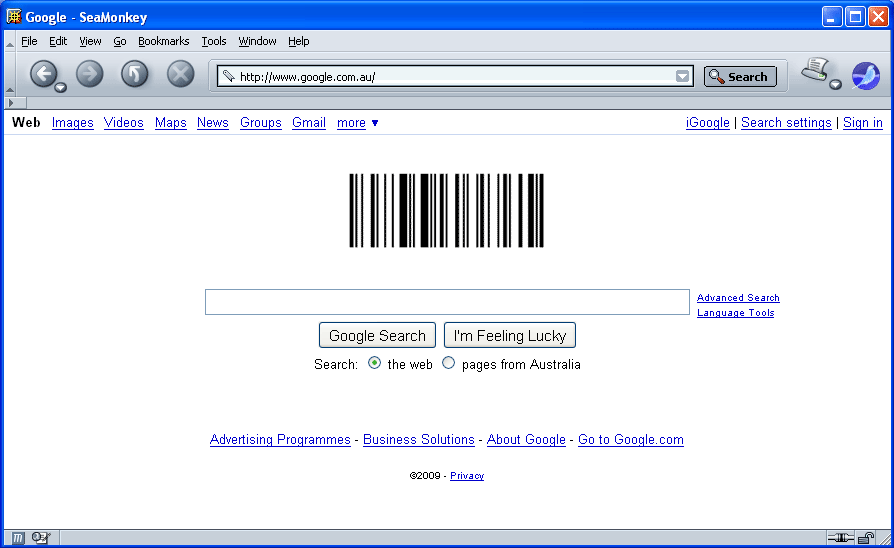Screen dimensions: 894x548
Task: Click the SeaMonkey window title bar icon
Action: [14, 17]
